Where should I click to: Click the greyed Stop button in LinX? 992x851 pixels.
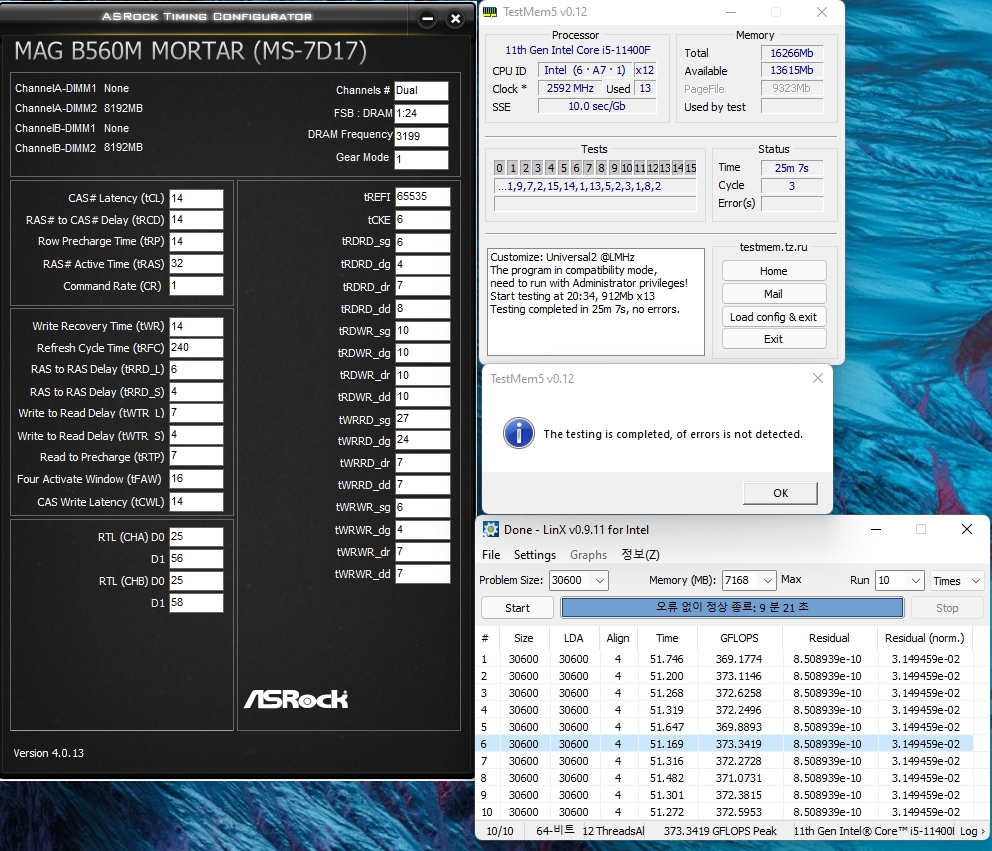(x=947, y=608)
